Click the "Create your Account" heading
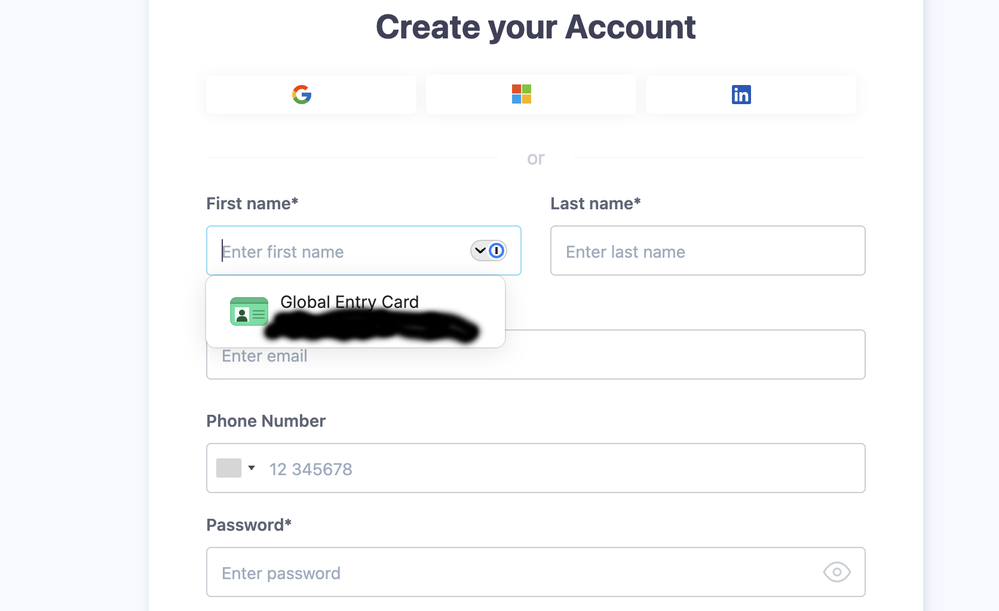999x611 pixels. [535, 27]
